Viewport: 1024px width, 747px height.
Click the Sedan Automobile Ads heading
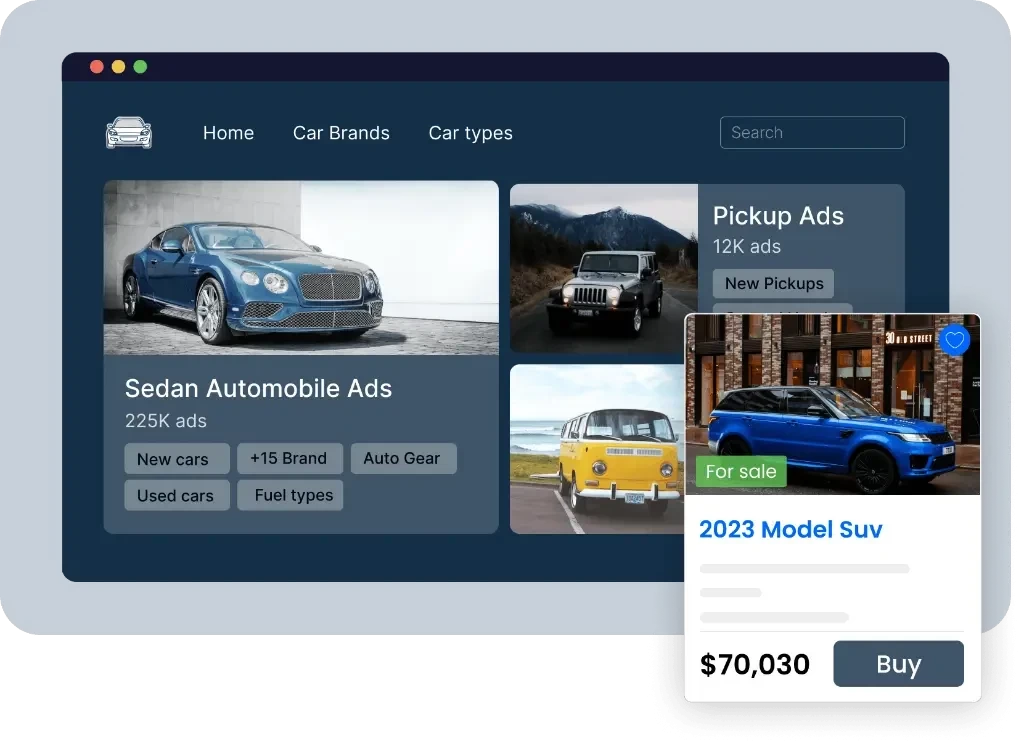click(258, 388)
